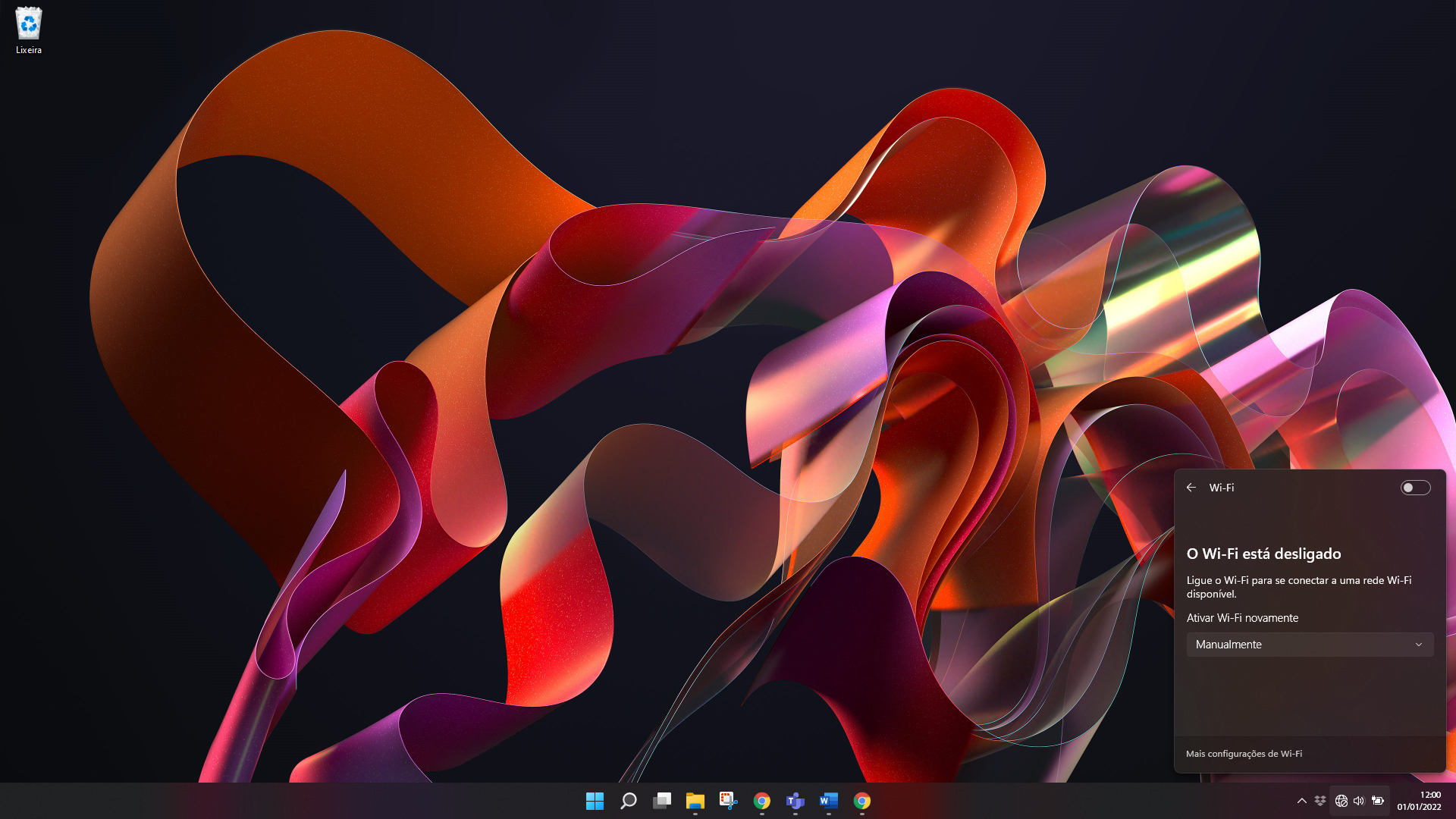The height and width of the screenshot is (819, 1456).
Task: Go back using the Wi-Fi panel arrow
Action: (1191, 488)
